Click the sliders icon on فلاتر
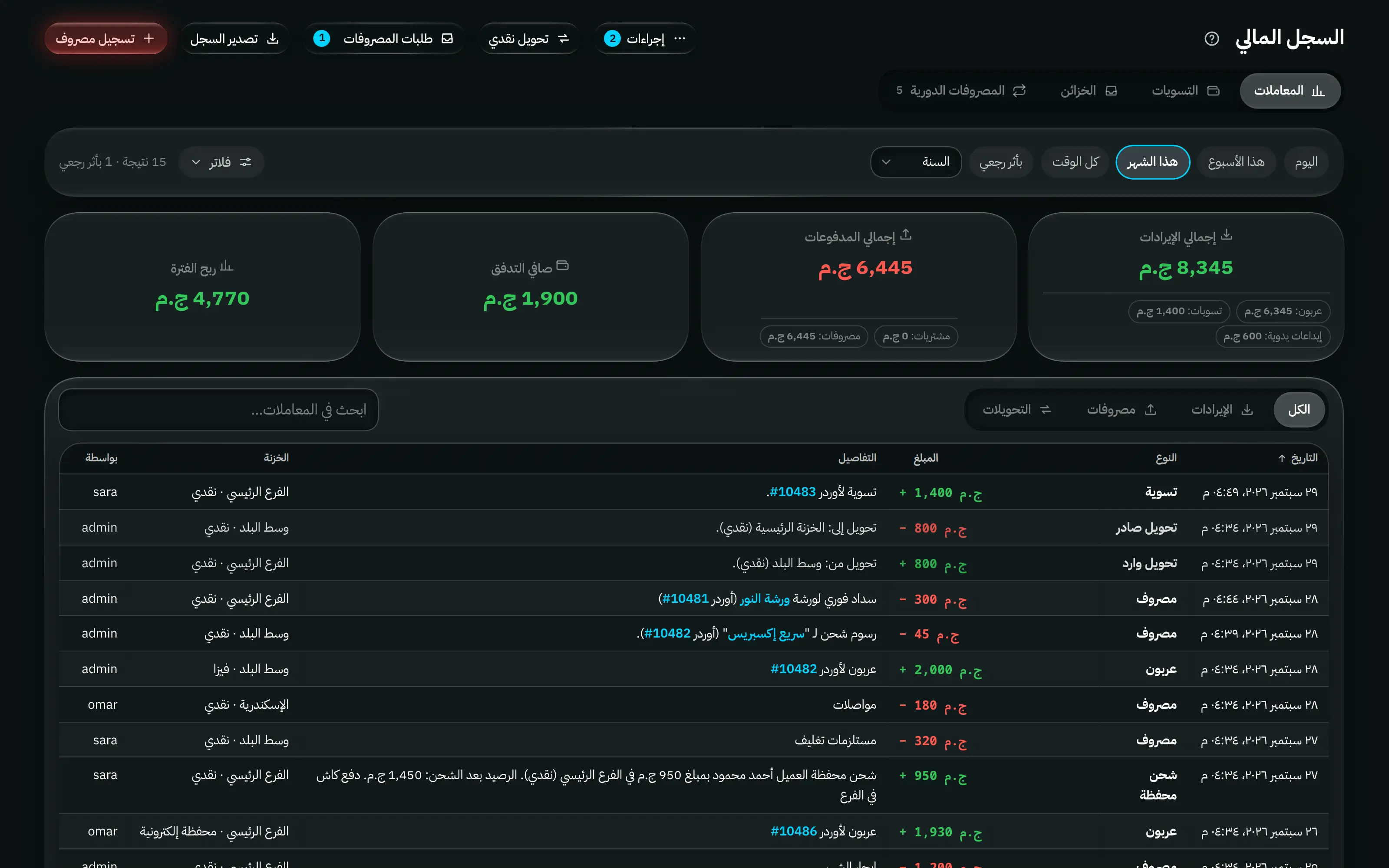Image resolution: width=1389 pixels, height=868 pixels. (x=246, y=162)
